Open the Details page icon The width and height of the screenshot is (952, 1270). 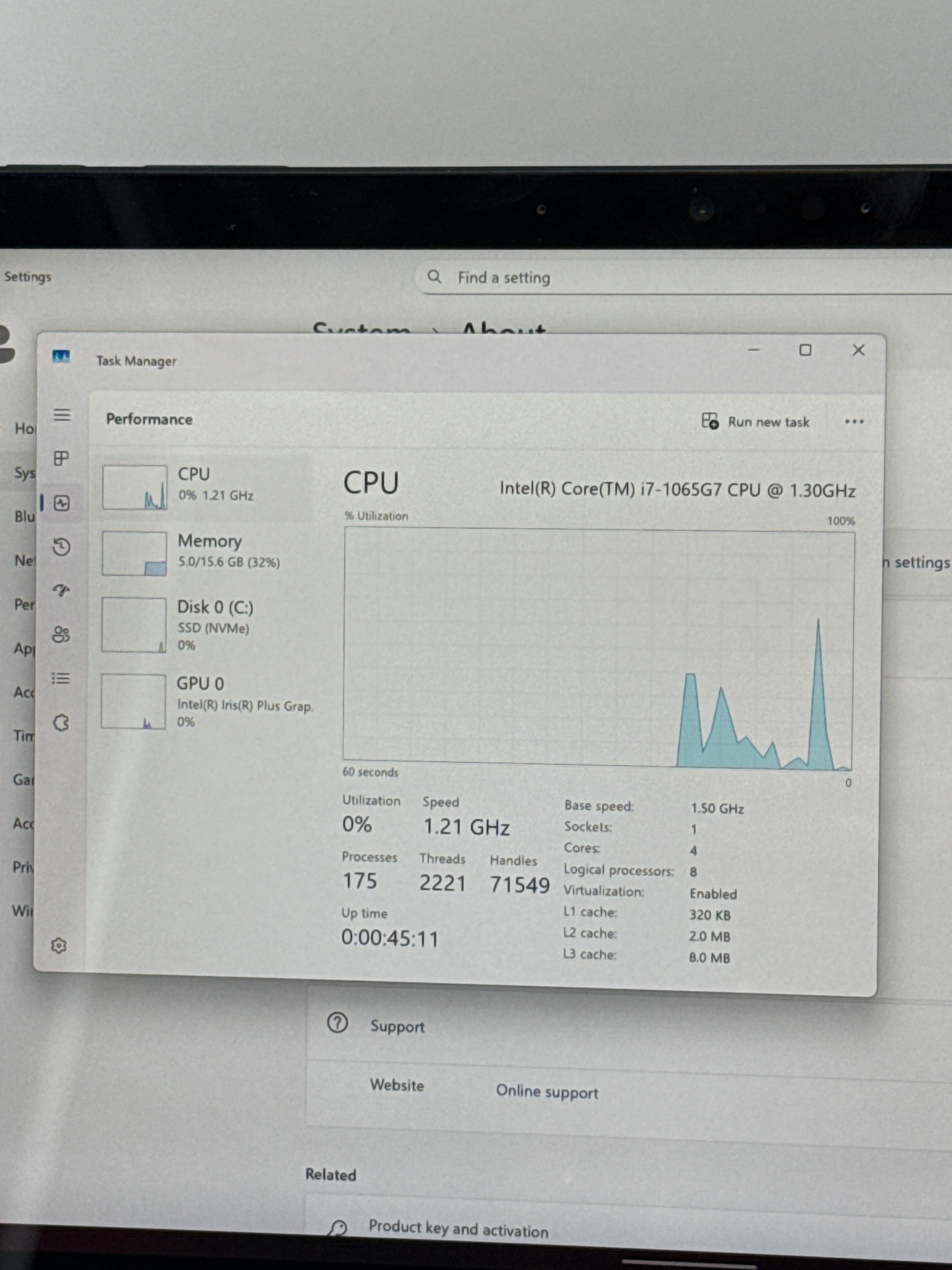tap(61, 678)
